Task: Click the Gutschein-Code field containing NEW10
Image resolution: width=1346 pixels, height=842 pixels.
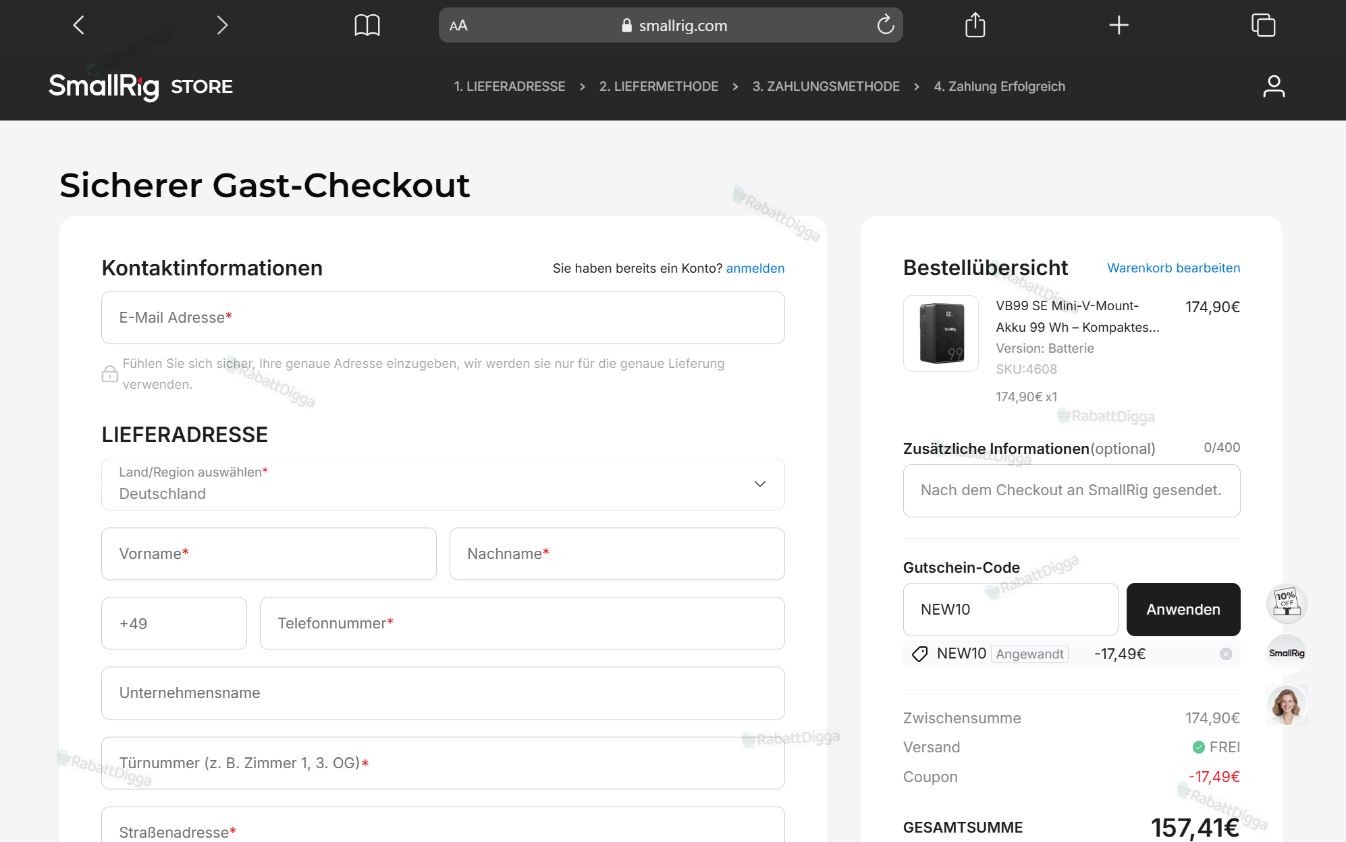Action: point(1010,609)
